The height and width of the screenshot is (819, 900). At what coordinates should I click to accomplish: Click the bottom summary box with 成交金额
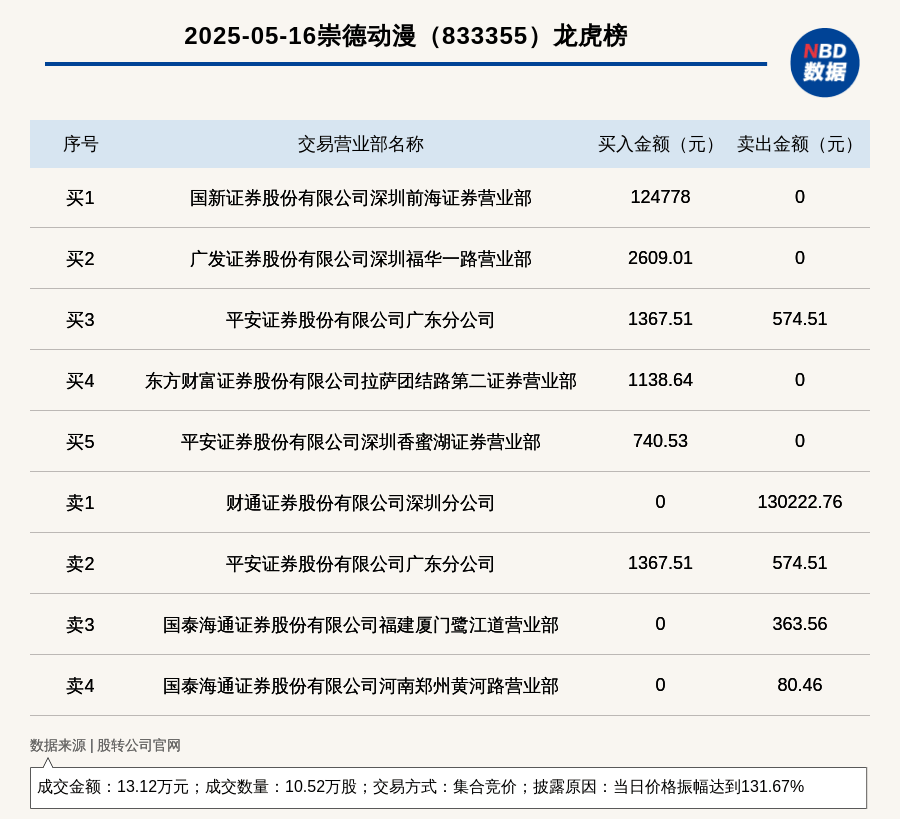[450, 788]
